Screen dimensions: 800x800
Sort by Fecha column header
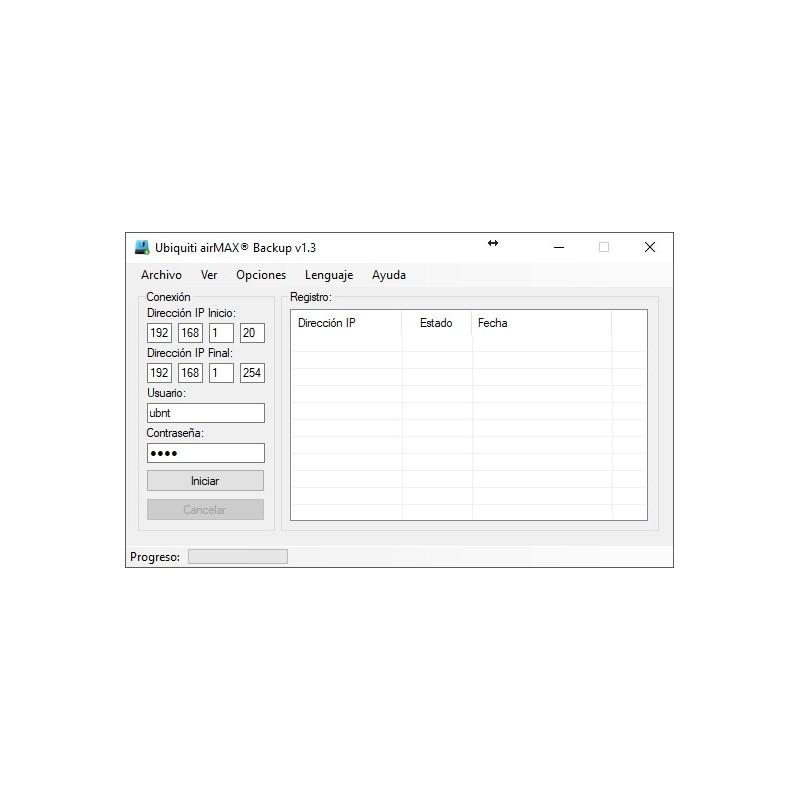(x=541, y=323)
